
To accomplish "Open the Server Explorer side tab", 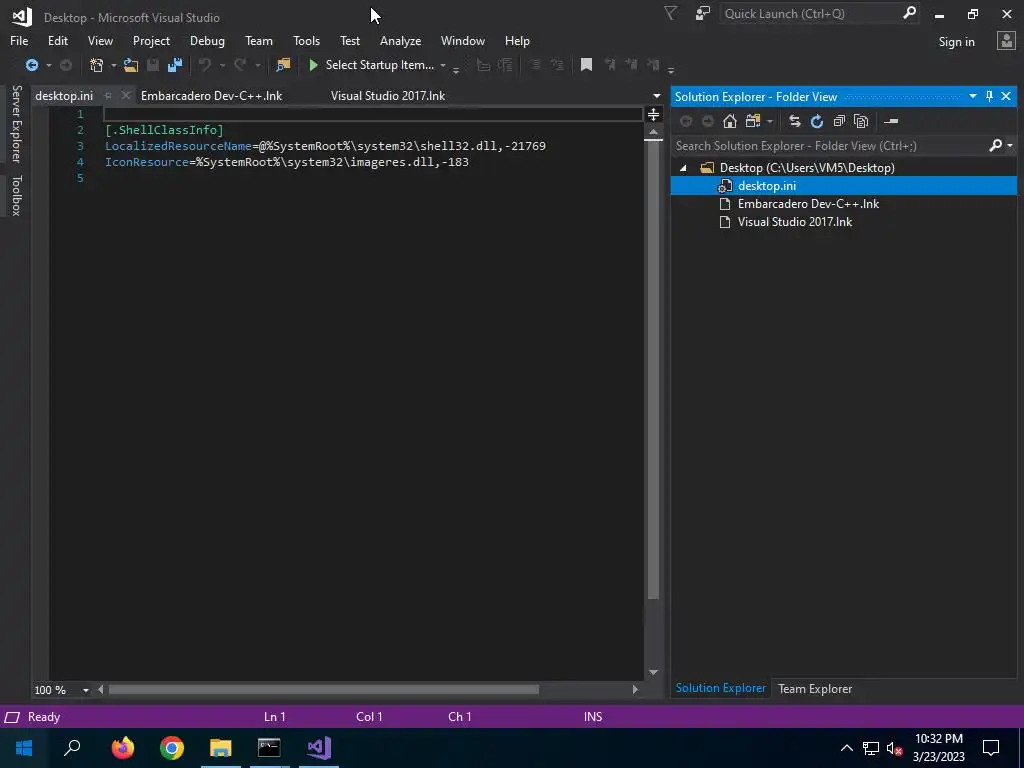I will (17, 124).
